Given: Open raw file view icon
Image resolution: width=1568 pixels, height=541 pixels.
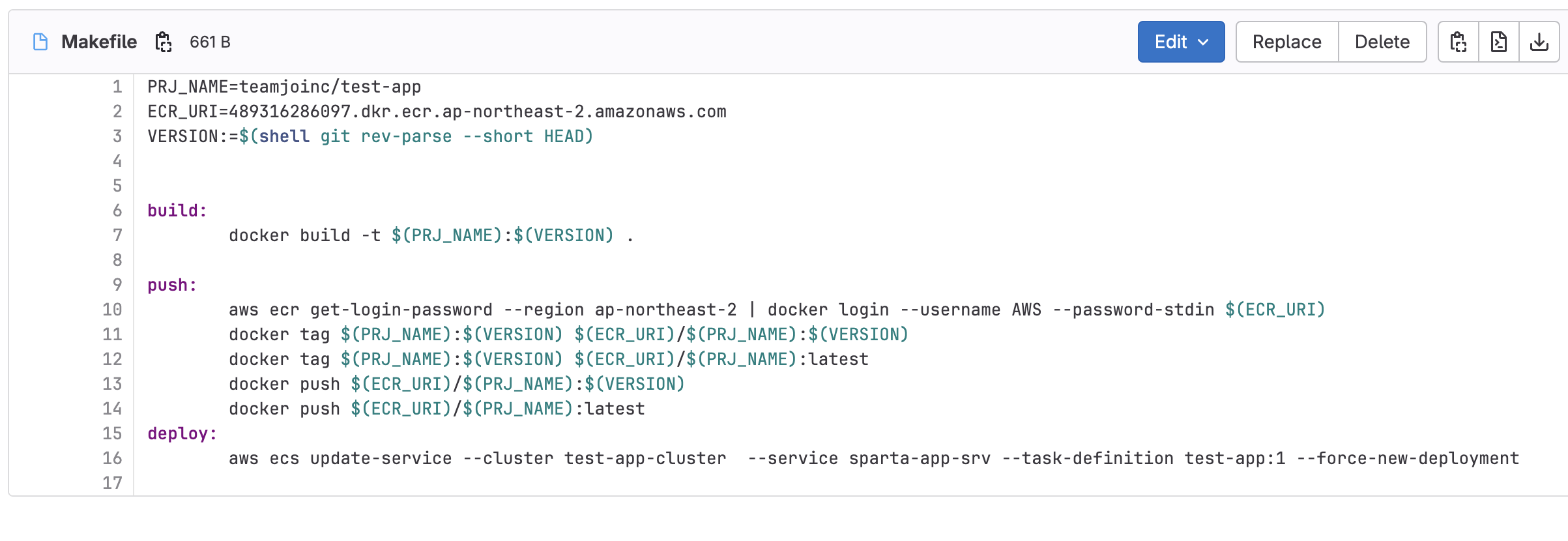Looking at the screenshot, I should [x=1499, y=42].
